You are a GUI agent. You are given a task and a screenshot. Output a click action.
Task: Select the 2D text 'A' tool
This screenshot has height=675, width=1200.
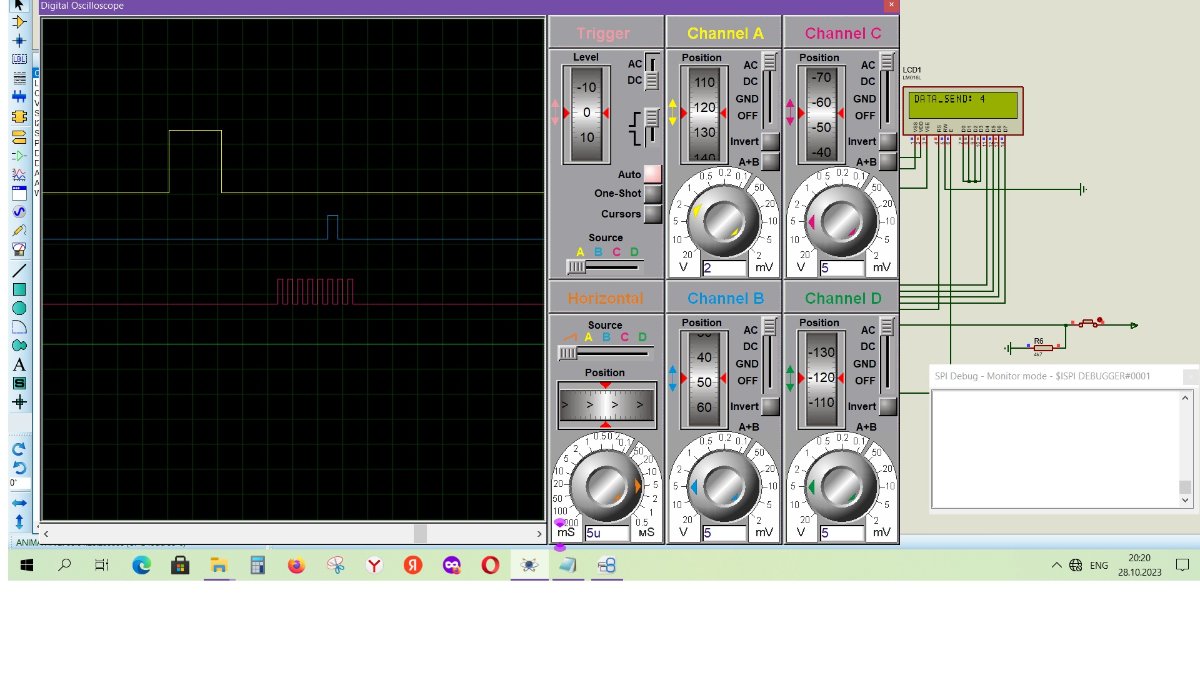19,365
